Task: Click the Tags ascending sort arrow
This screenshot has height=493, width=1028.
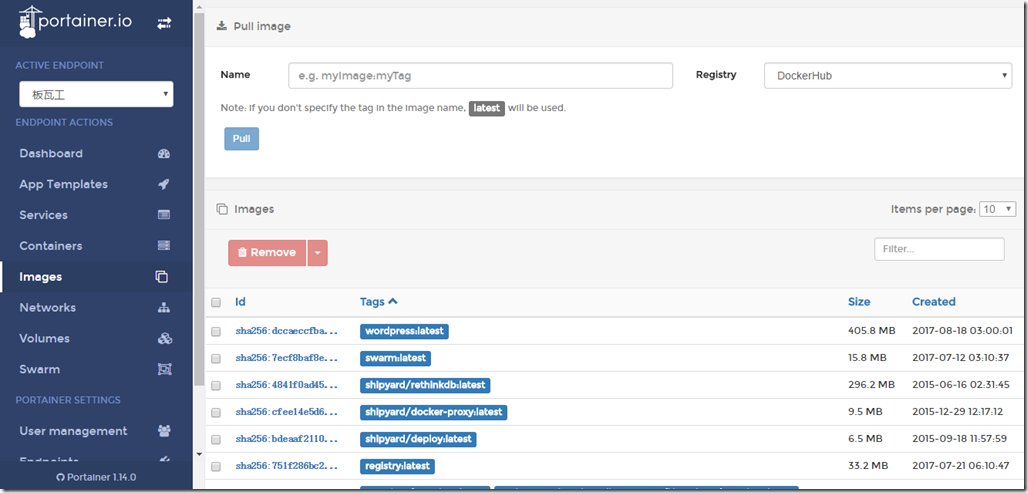Action: click(x=393, y=302)
